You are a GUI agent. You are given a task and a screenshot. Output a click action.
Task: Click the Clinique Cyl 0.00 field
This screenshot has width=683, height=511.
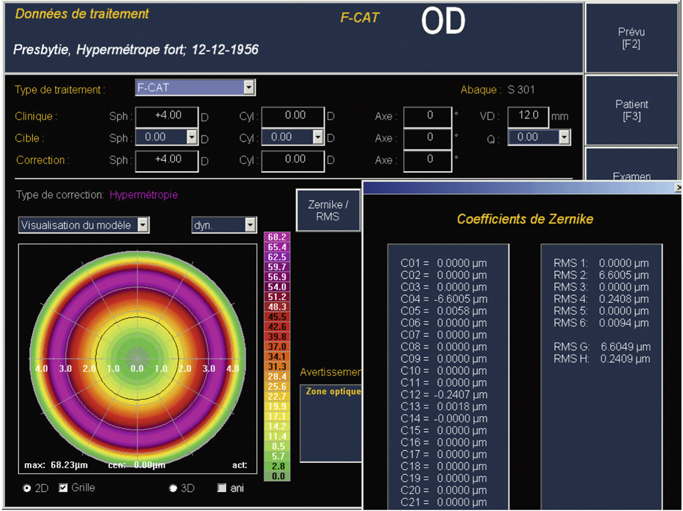(294, 115)
